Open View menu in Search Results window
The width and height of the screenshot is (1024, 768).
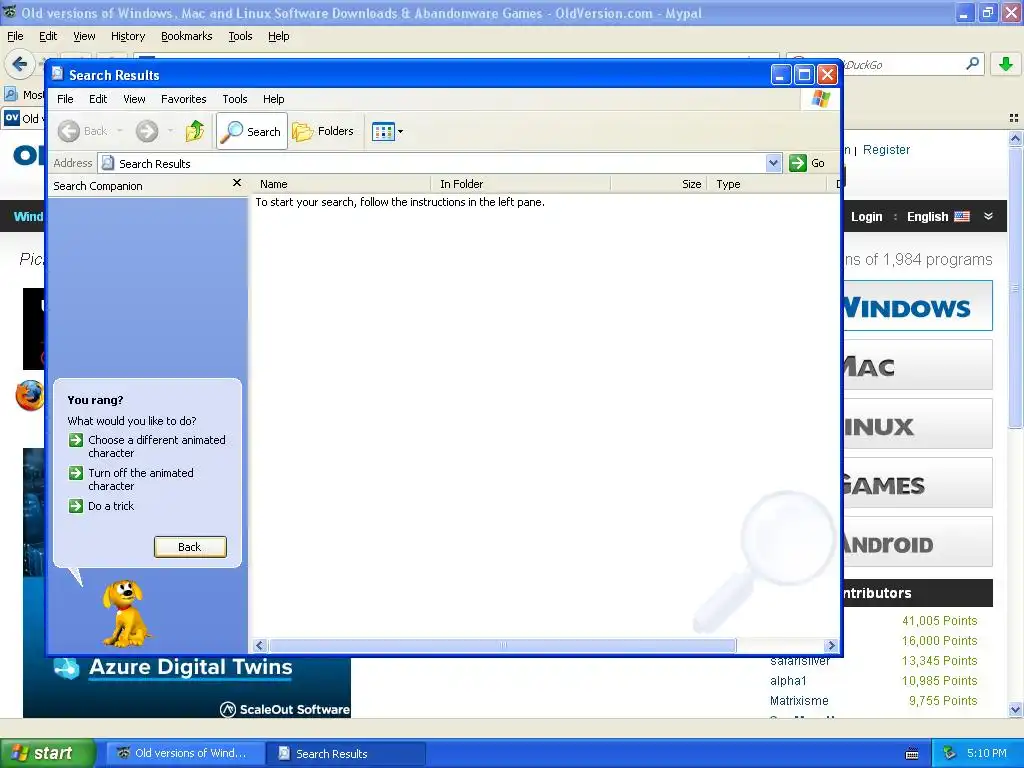134,99
